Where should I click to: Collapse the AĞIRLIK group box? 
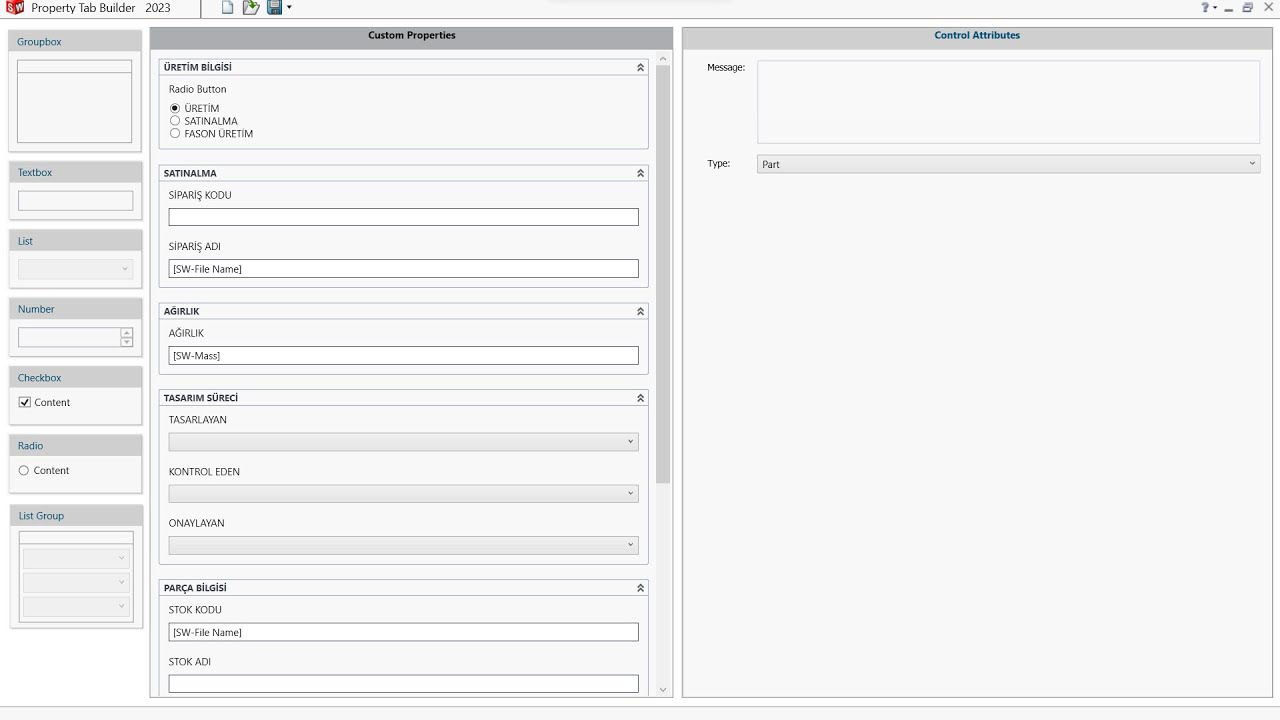(640, 311)
